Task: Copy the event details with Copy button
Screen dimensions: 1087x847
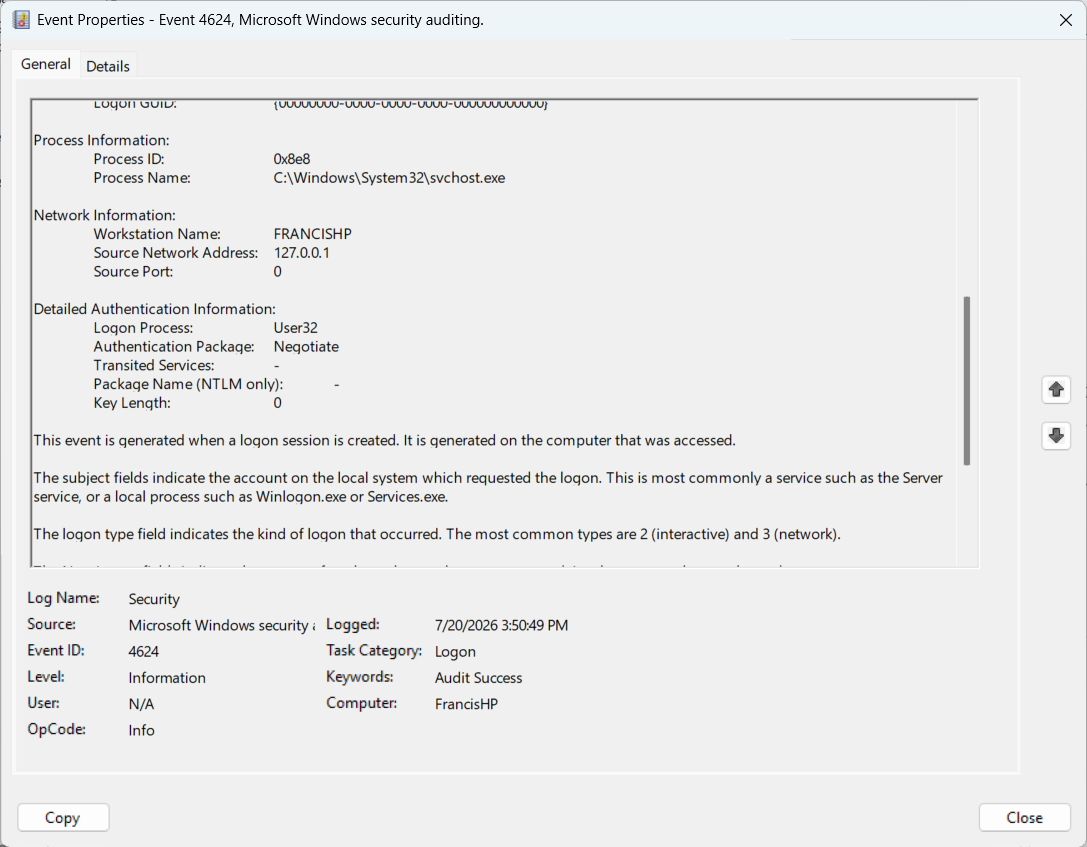Action: (63, 818)
